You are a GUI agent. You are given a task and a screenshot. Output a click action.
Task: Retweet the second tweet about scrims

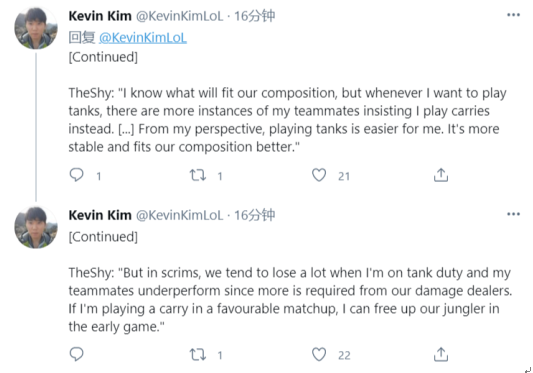tap(198, 354)
